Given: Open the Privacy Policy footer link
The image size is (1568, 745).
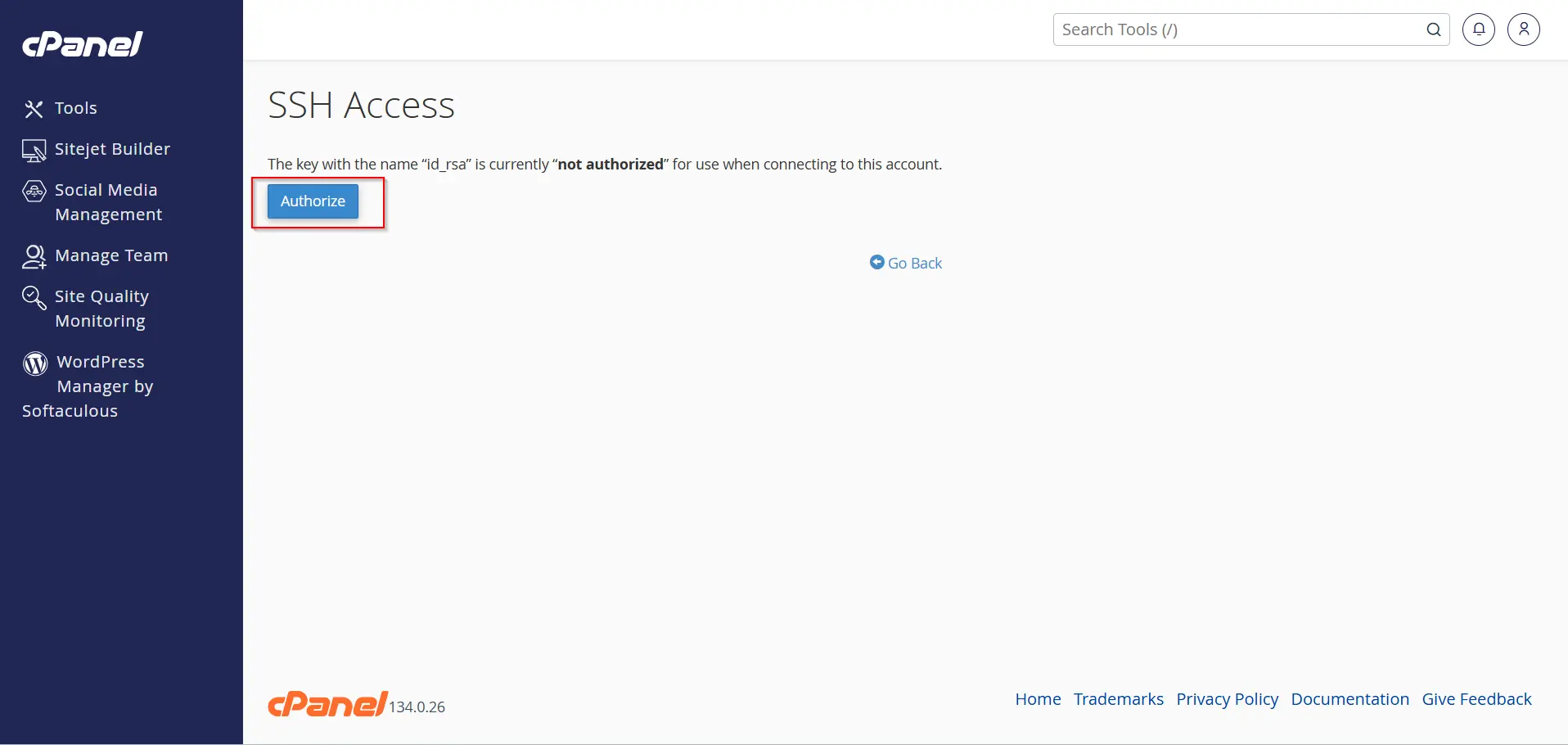Looking at the screenshot, I should [1228, 699].
